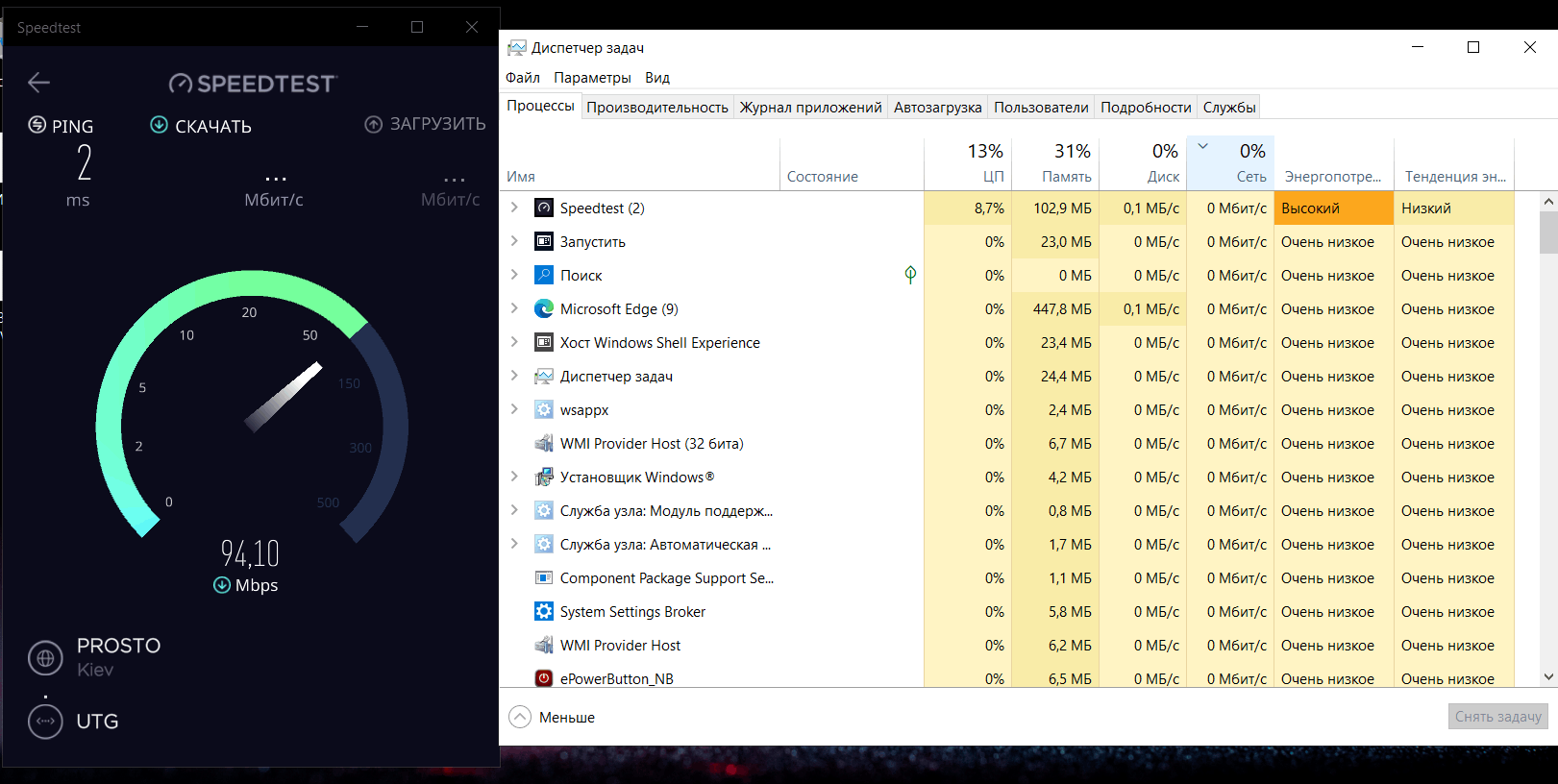Click the Speedtest speed gauge needle
This screenshot has height=784, width=1558.
[284, 397]
